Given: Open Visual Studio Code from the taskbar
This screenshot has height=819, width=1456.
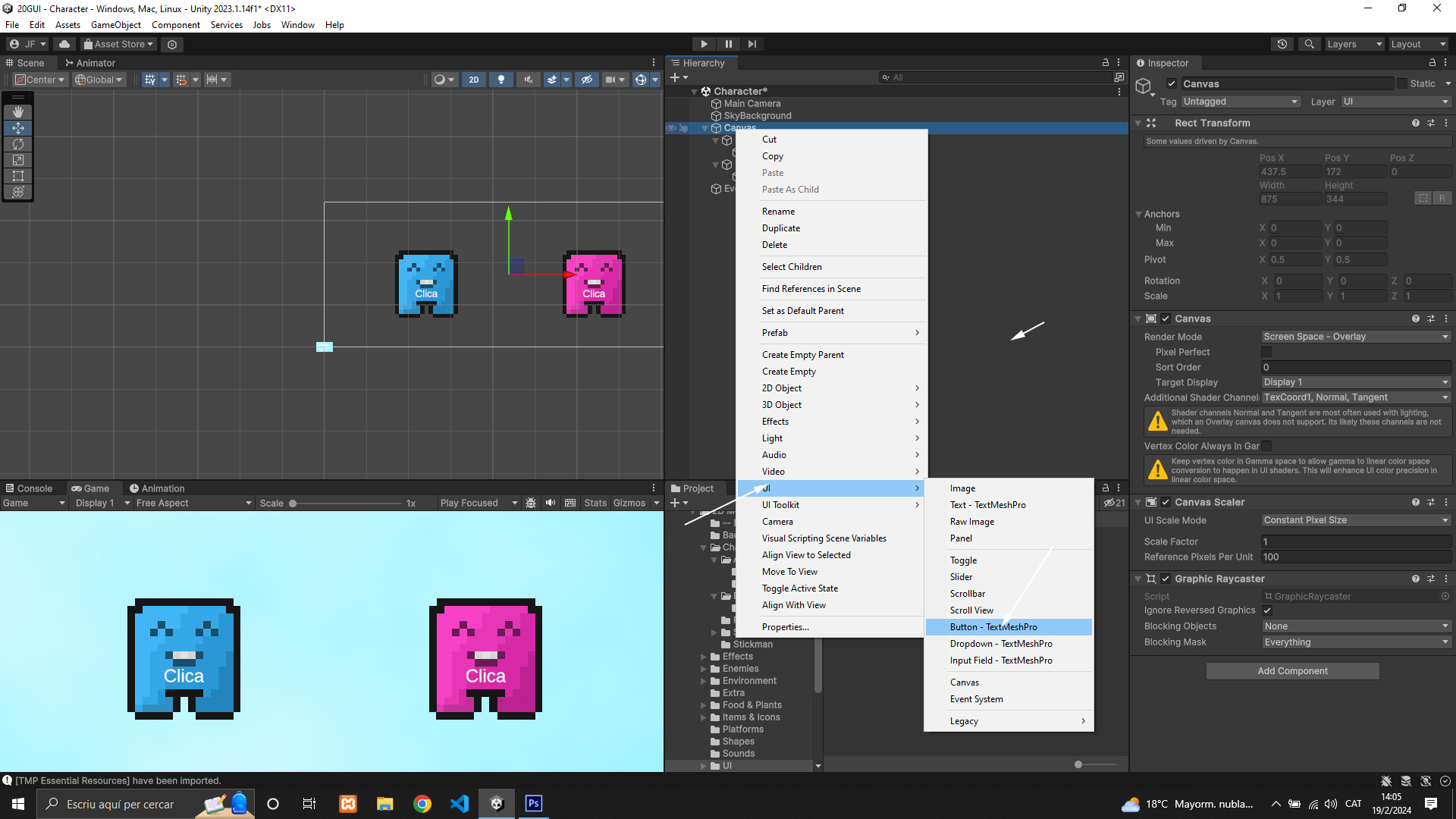Looking at the screenshot, I should (x=460, y=804).
